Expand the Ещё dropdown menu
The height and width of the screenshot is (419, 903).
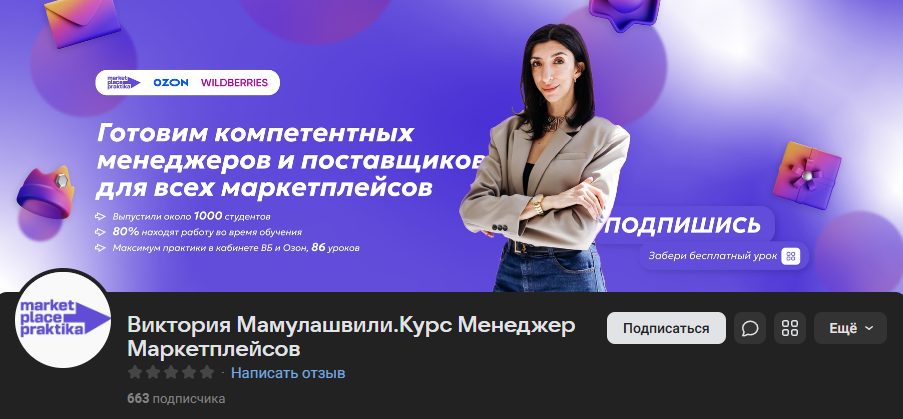point(850,328)
